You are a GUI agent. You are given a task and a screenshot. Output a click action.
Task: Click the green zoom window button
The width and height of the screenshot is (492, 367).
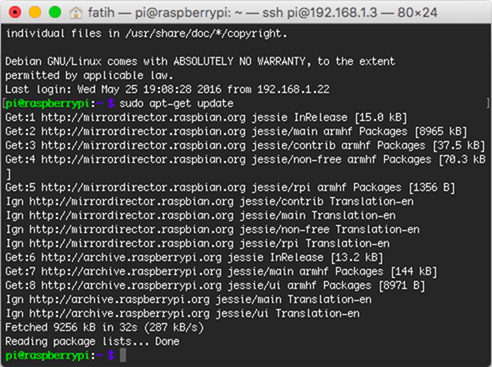[x=55, y=12]
